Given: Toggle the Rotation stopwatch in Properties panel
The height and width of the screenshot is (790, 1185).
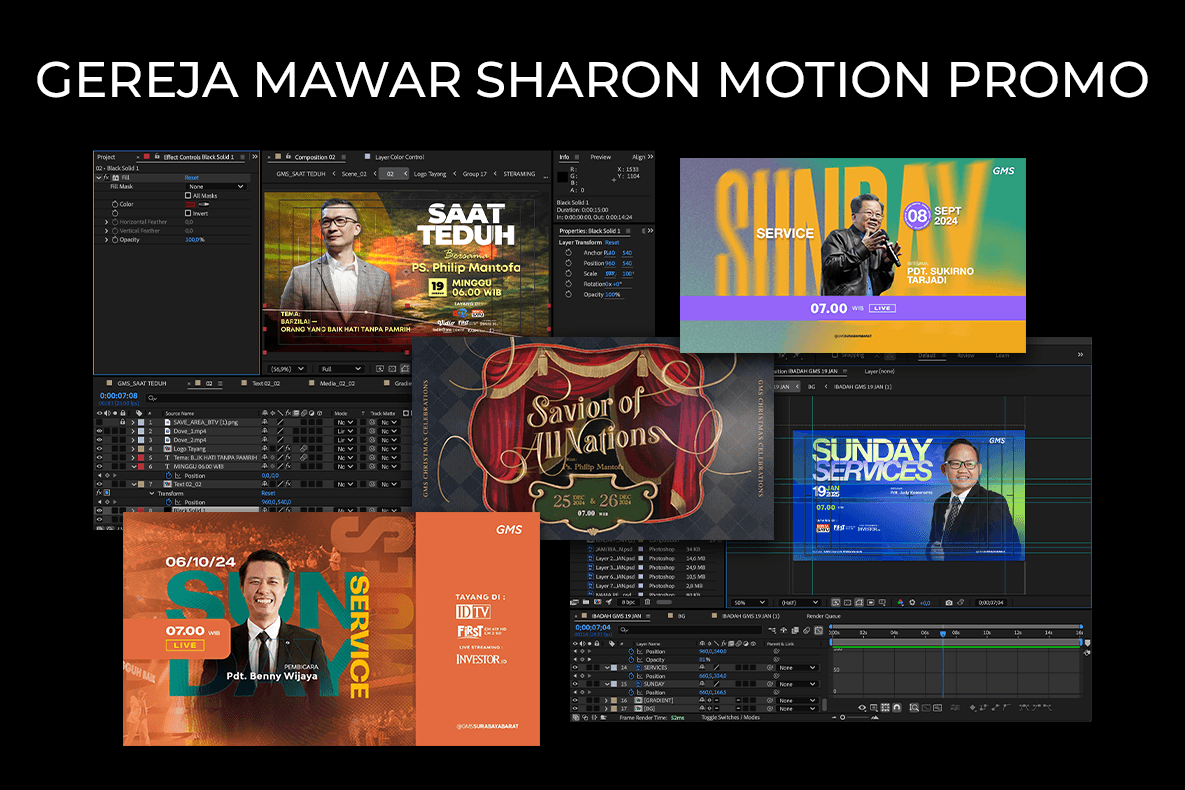Looking at the screenshot, I should [568, 284].
